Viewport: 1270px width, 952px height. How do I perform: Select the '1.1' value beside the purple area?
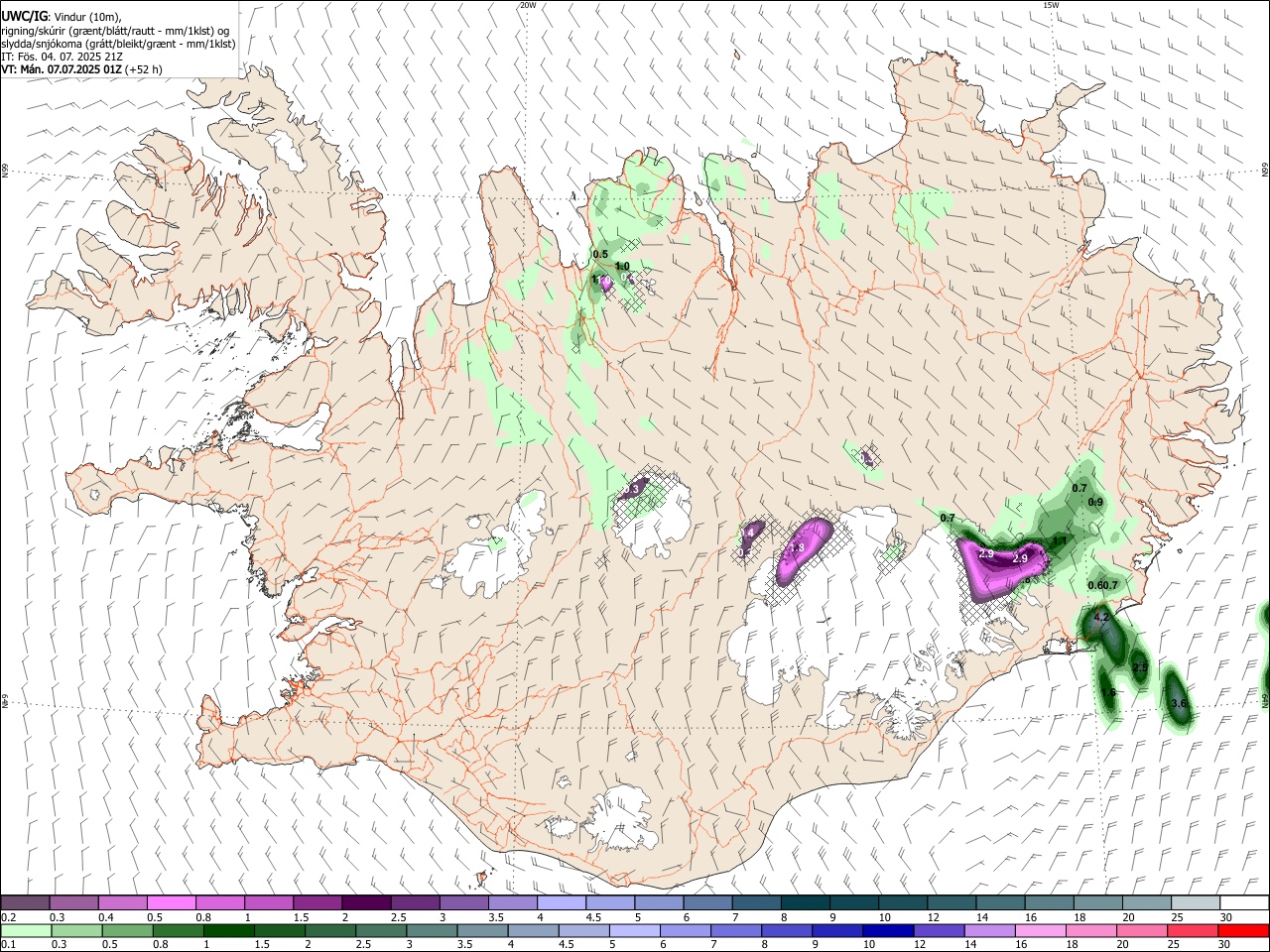click(x=1060, y=541)
